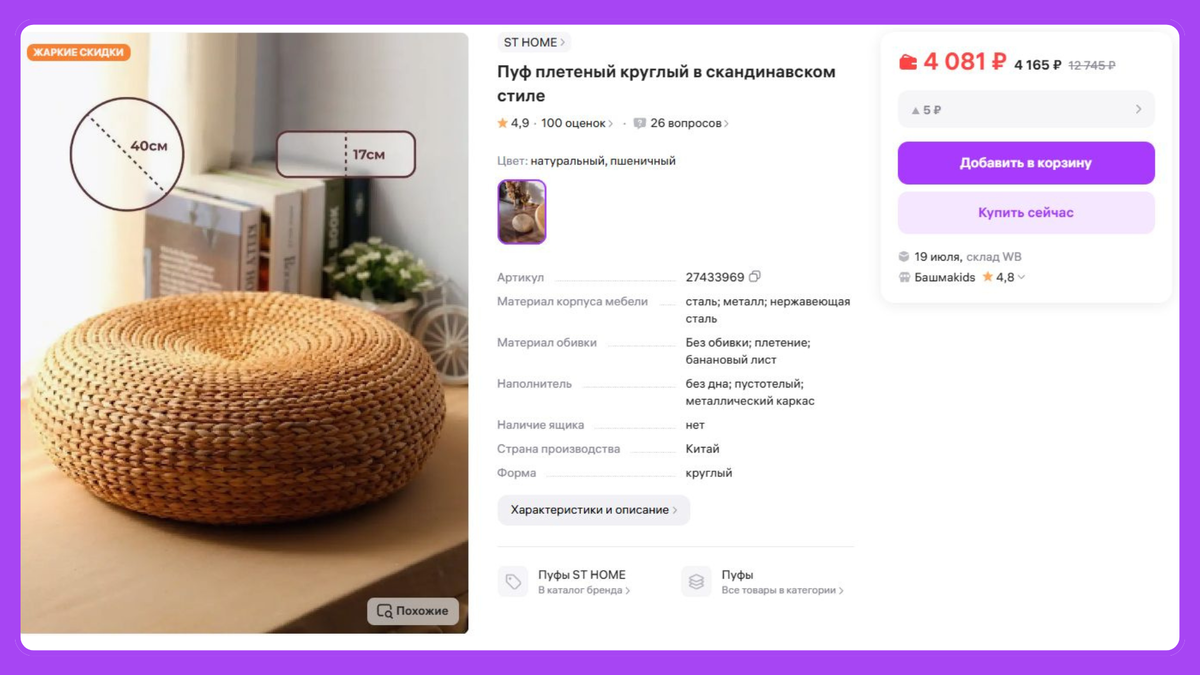Open В каталог бренда link
The width and height of the screenshot is (1200, 675).
coord(584,591)
